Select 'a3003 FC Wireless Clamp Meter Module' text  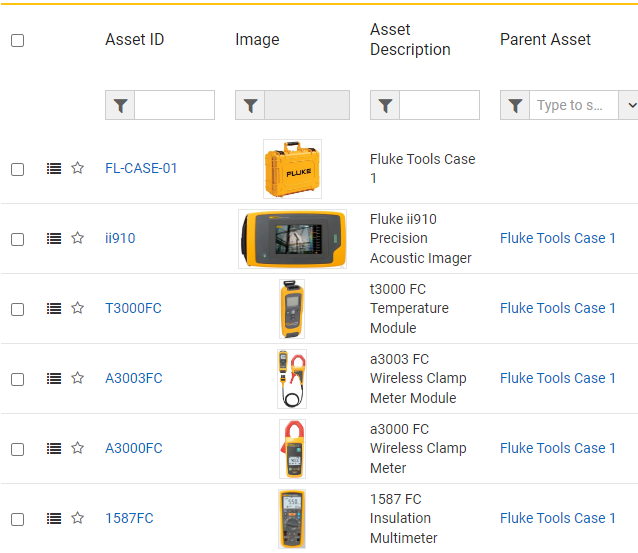coord(418,378)
